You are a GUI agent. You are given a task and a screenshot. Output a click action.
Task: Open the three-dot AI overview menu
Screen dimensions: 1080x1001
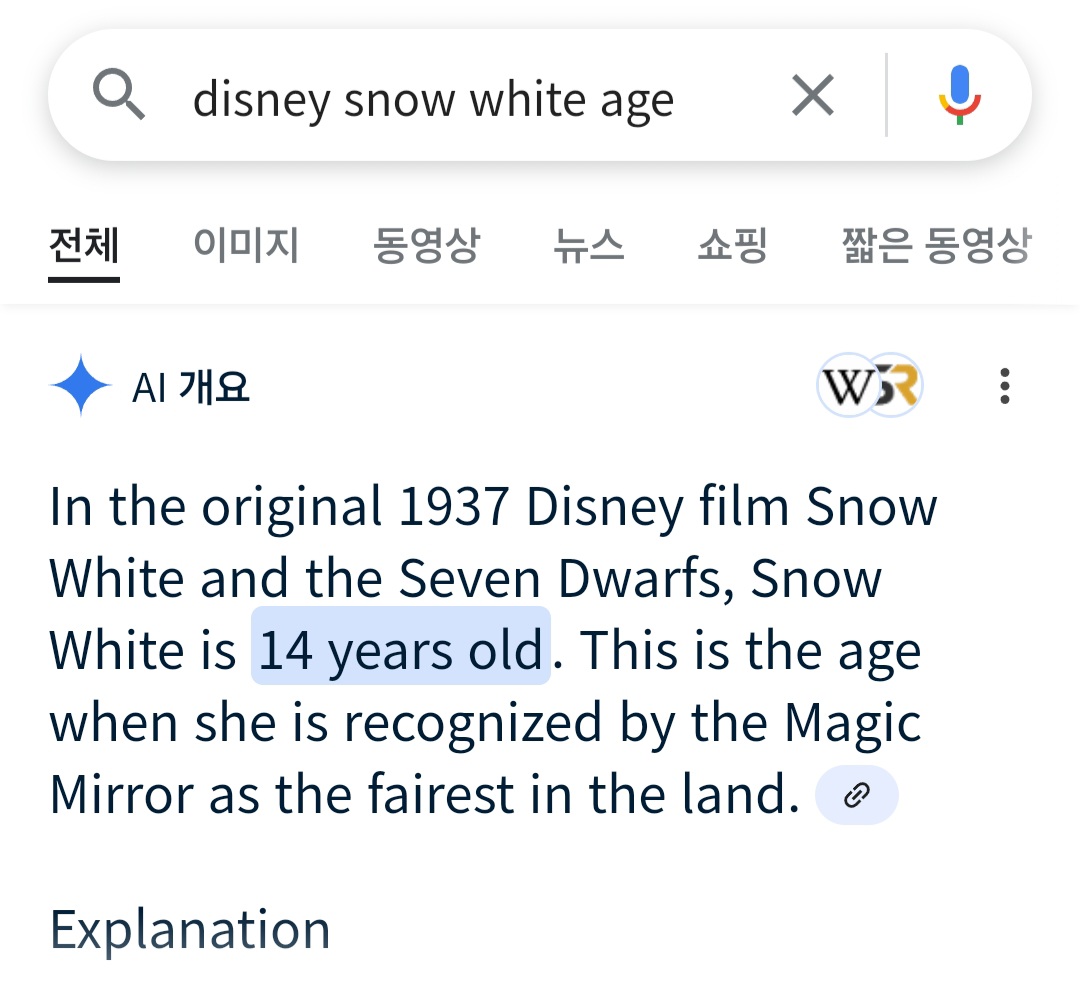tap(1004, 386)
